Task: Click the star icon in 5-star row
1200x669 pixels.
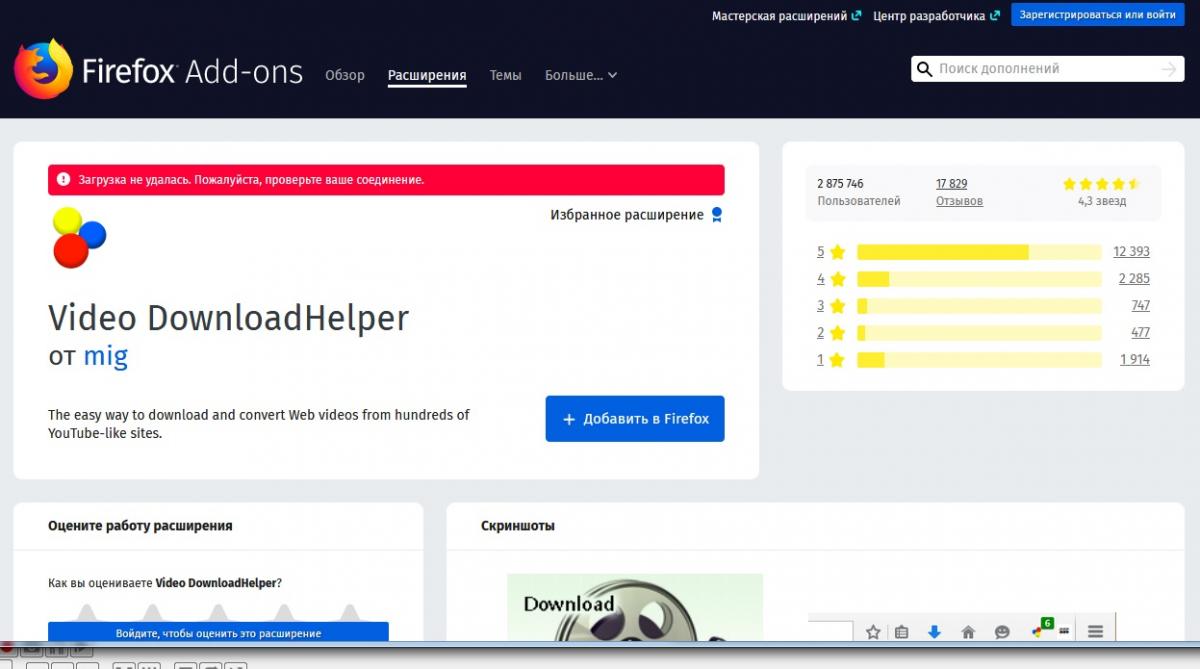Action: tap(838, 252)
